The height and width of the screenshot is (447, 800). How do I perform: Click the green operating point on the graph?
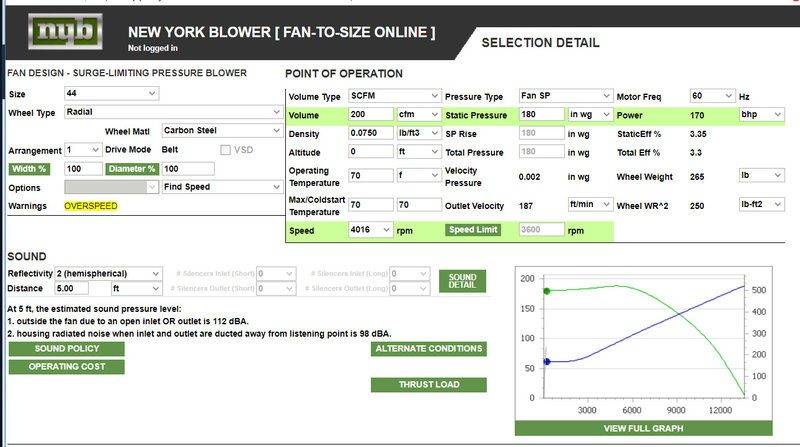pos(547,291)
